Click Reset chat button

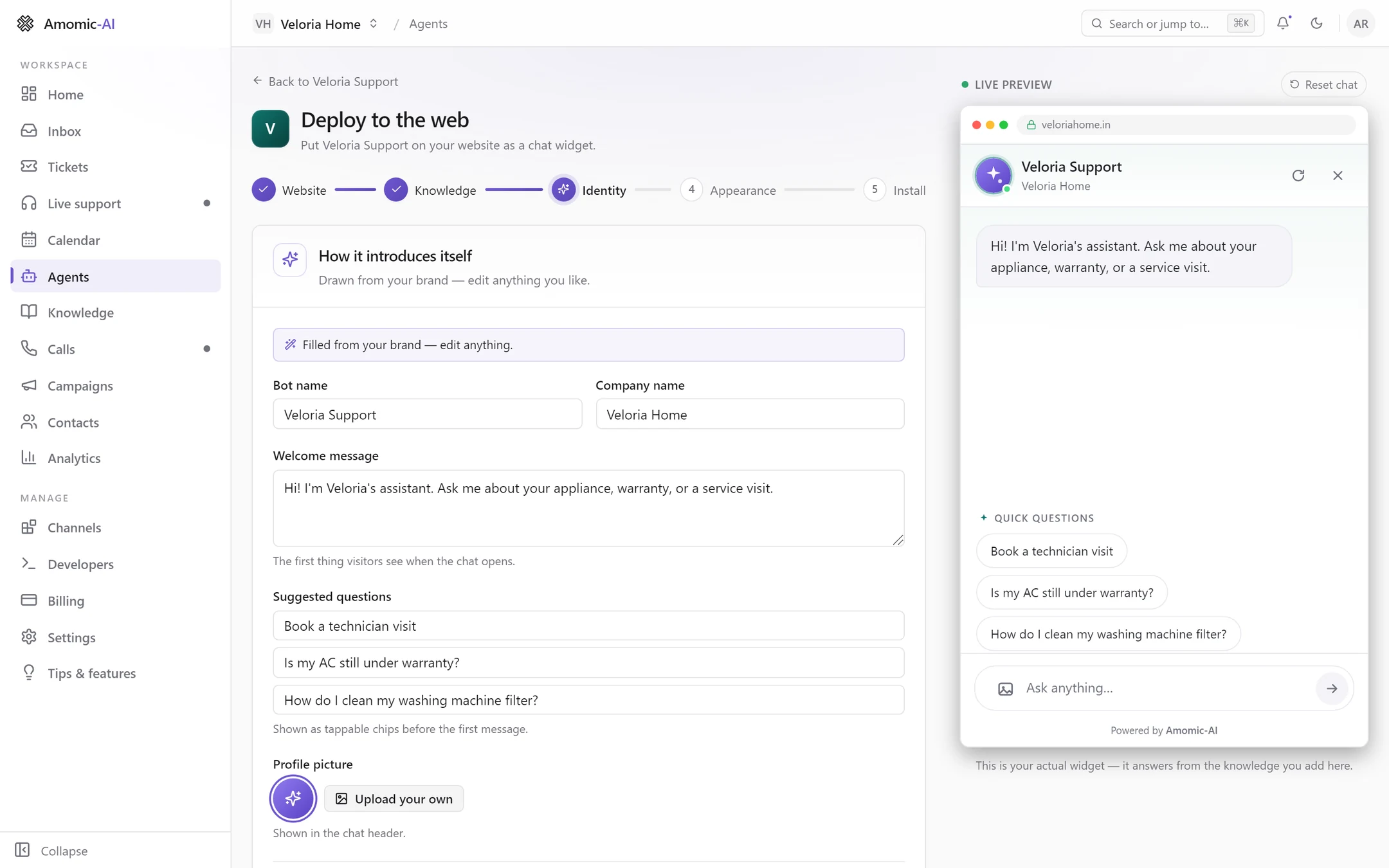pos(1324,84)
